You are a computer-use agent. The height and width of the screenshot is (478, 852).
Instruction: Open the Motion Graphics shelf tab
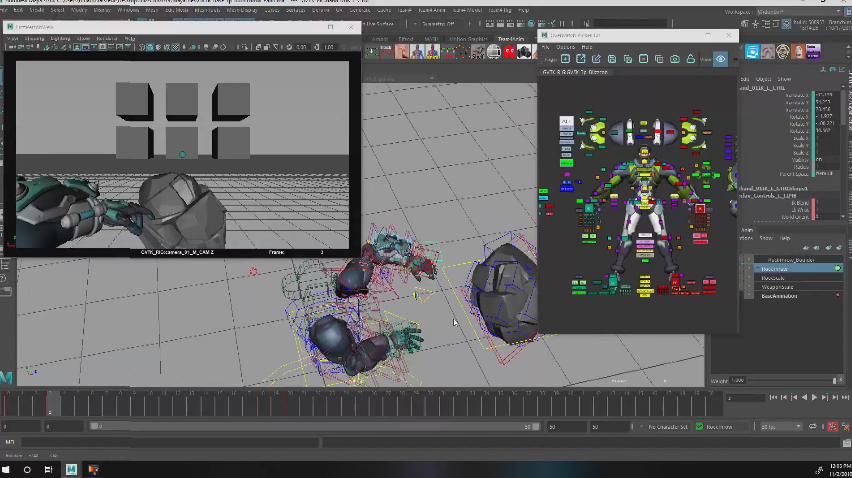(468, 39)
